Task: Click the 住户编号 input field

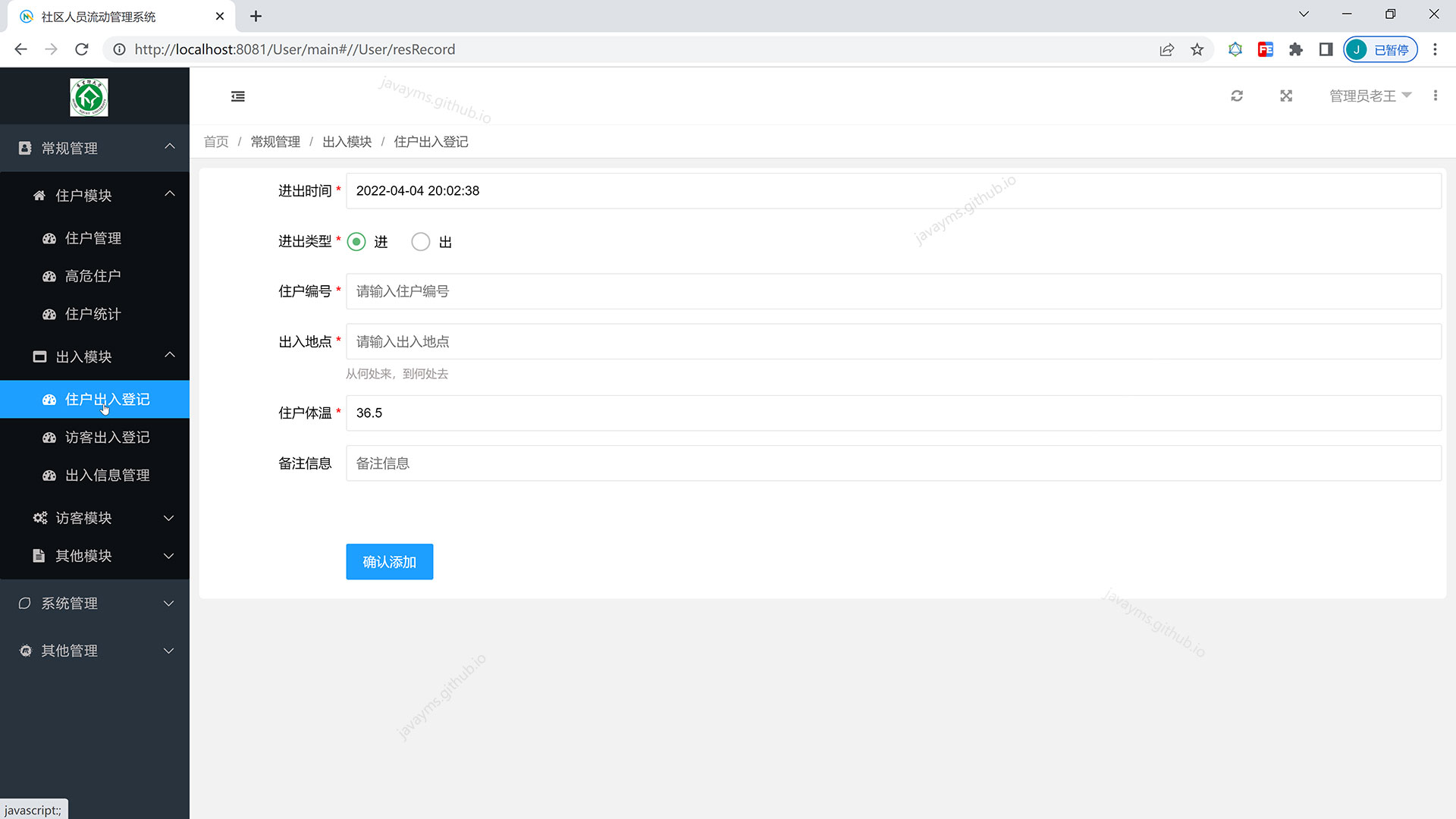Action: (893, 291)
